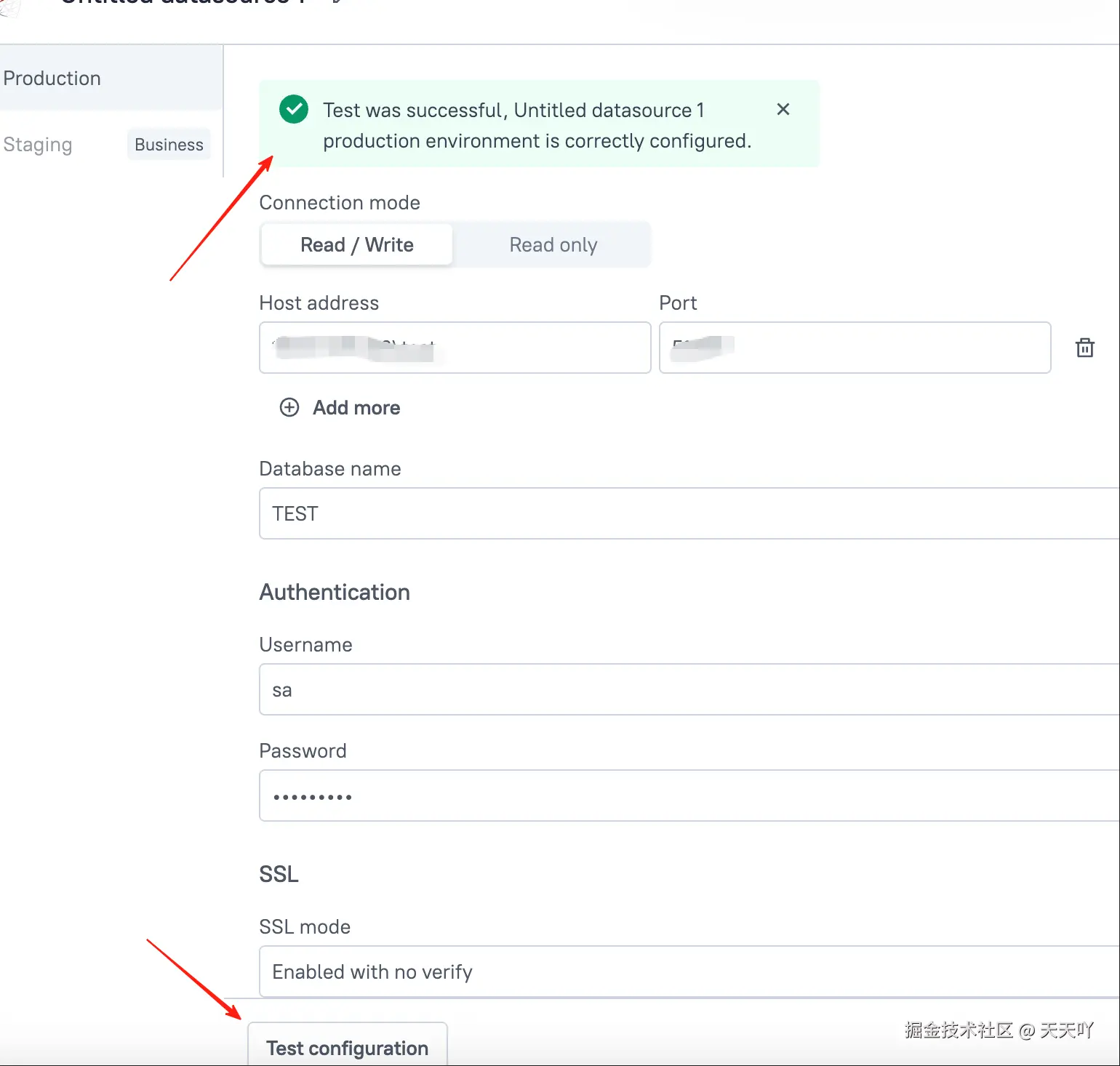
Task: Click the green checkmark success icon
Action: (x=294, y=110)
